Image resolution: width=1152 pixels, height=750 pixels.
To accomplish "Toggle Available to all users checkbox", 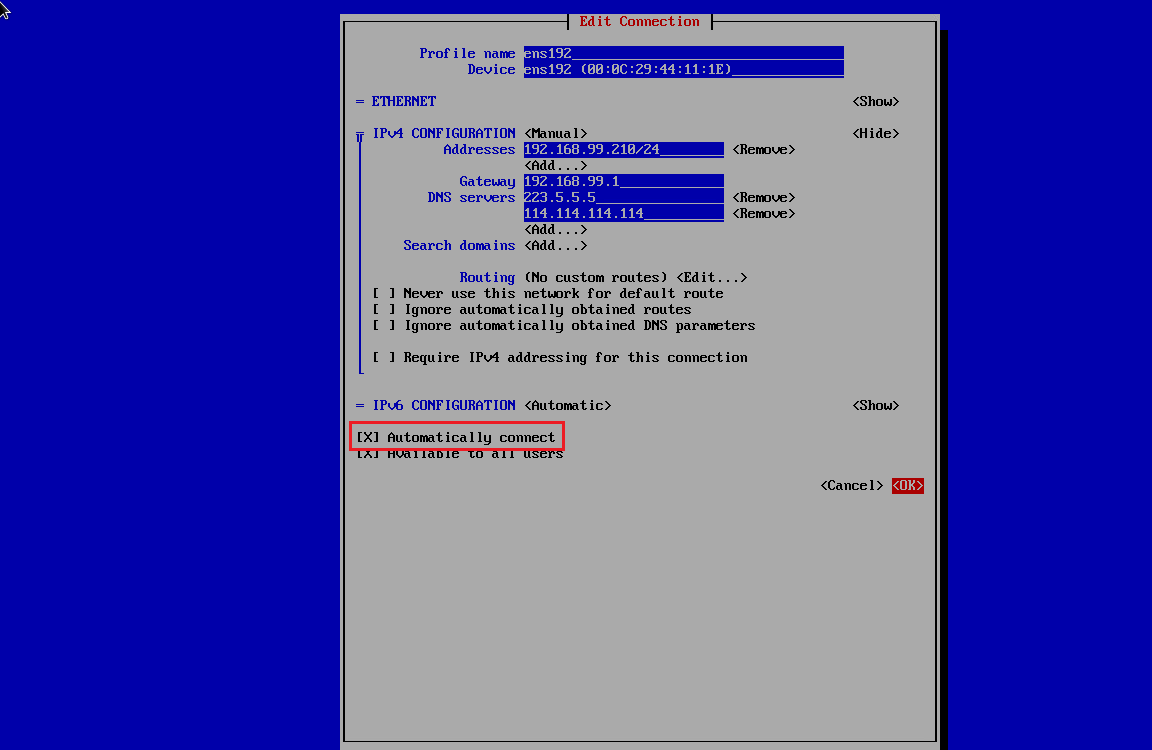I will [x=368, y=454].
